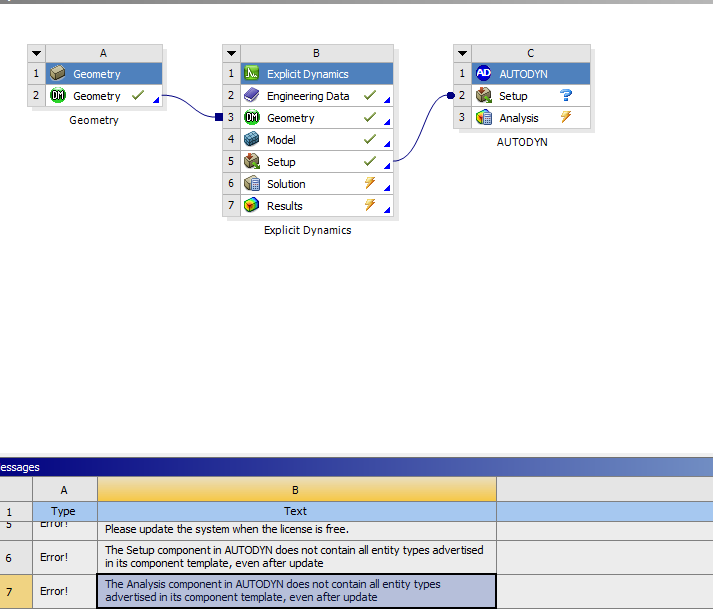Click column A header in Messages table
The height and width of the screenshot is (609, 713).
65,489
